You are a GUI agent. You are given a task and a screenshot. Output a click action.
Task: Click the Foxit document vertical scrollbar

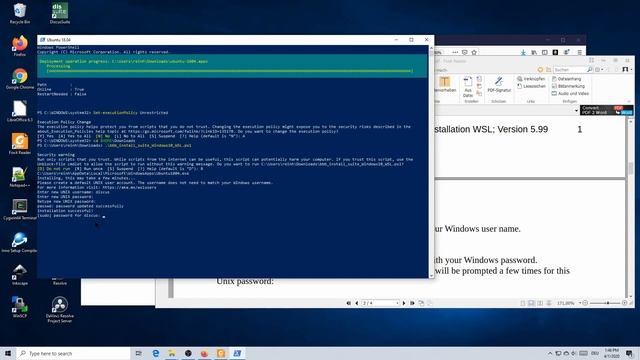pyautogui.click(x=631, y=208)
